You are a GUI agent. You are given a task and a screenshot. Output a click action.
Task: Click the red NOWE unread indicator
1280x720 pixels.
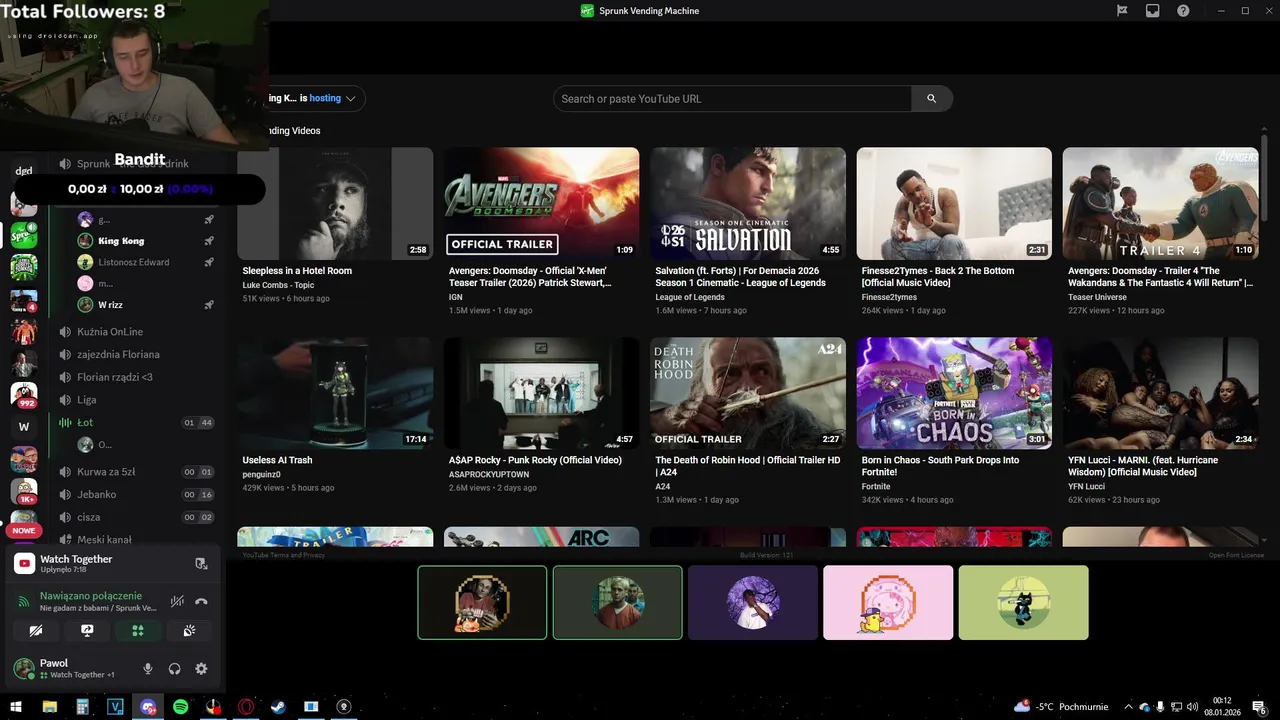(24, 531)
